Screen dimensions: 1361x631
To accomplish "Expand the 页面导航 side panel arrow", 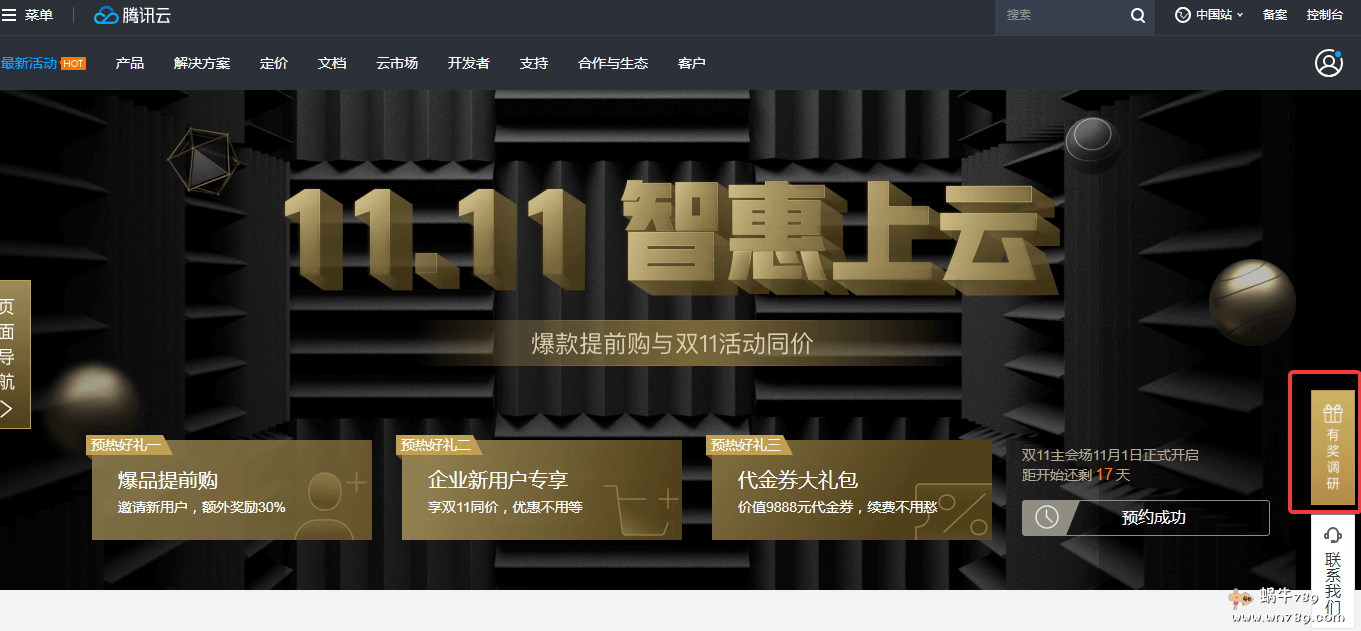I will [x=8, y=408].
